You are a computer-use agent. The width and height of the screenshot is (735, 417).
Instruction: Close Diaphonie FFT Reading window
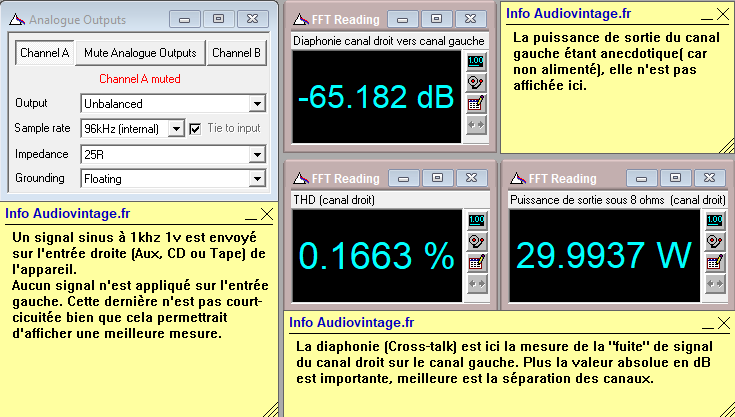(x=471, y=19)
